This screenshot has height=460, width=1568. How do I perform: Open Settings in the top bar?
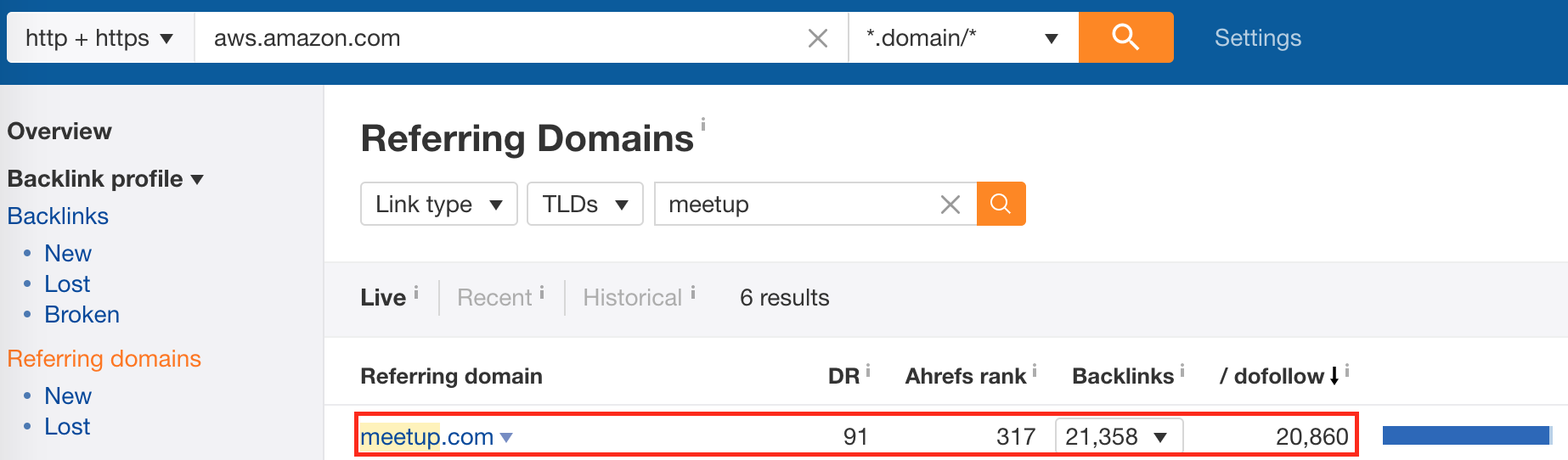1257,37
